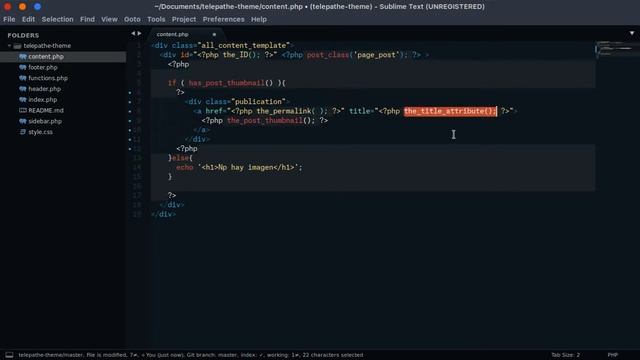Image resolution: width=640 pixels, height=360 pixels.
Task: Change Tab Size: 2 setting
Action: pos(565,355)
